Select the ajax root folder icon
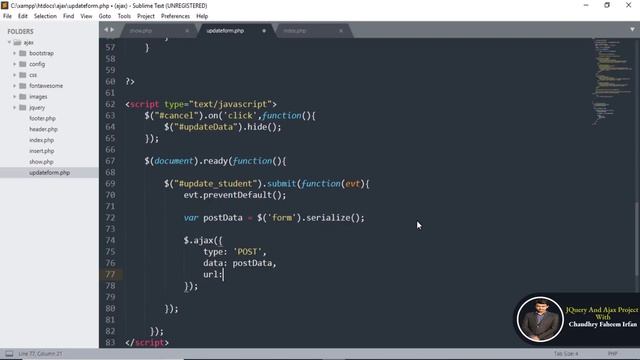This screenshot has width=640, height=360. point(18,42)
